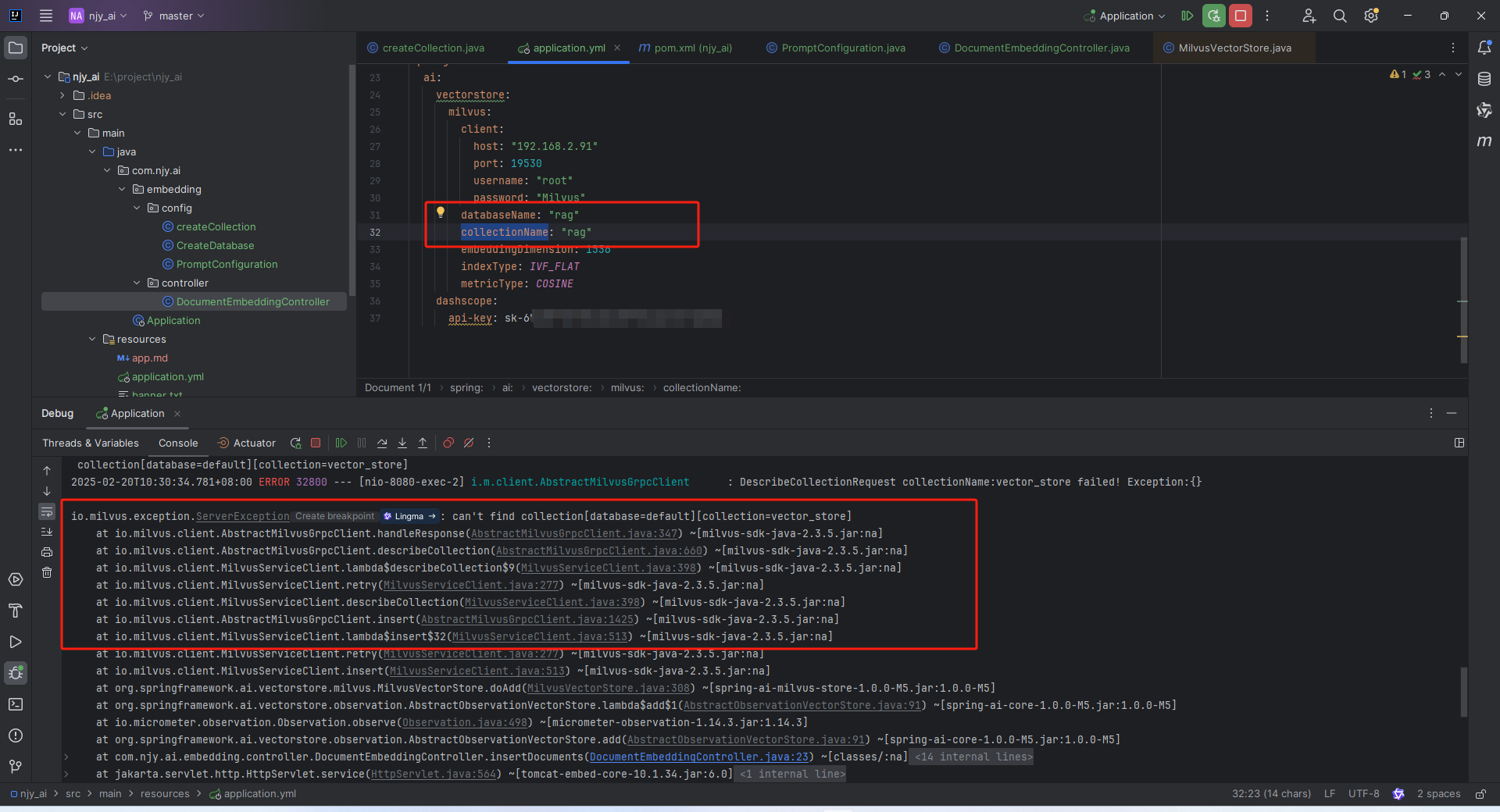Click the Stop application button in title bar

(1240, 16)
